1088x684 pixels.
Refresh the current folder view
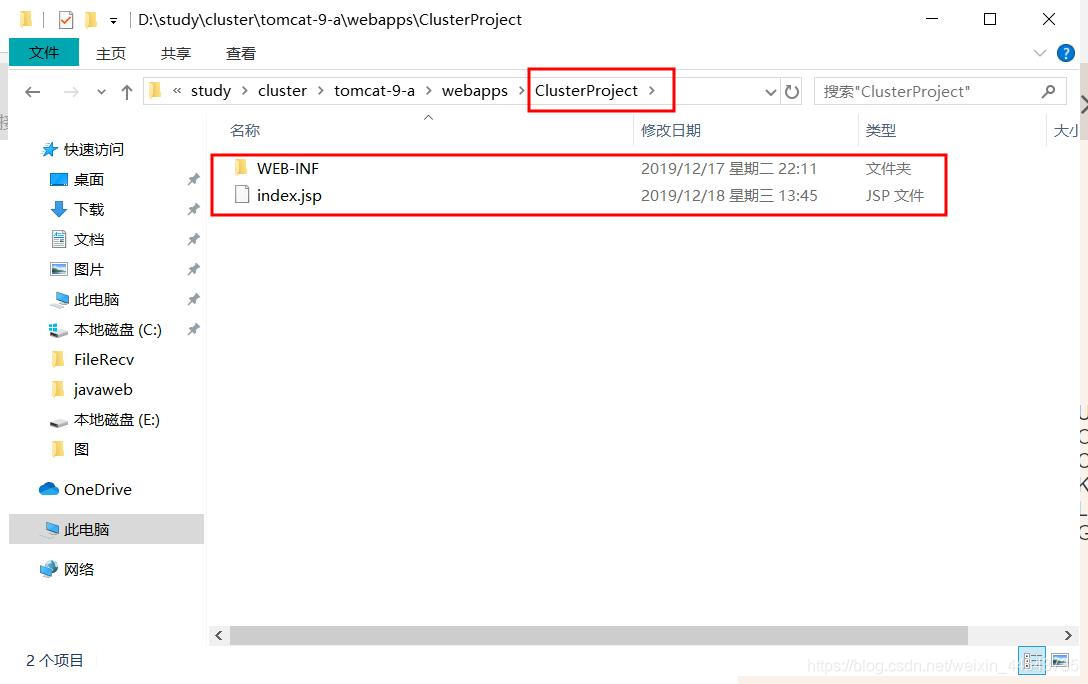[x=792, y=92]
